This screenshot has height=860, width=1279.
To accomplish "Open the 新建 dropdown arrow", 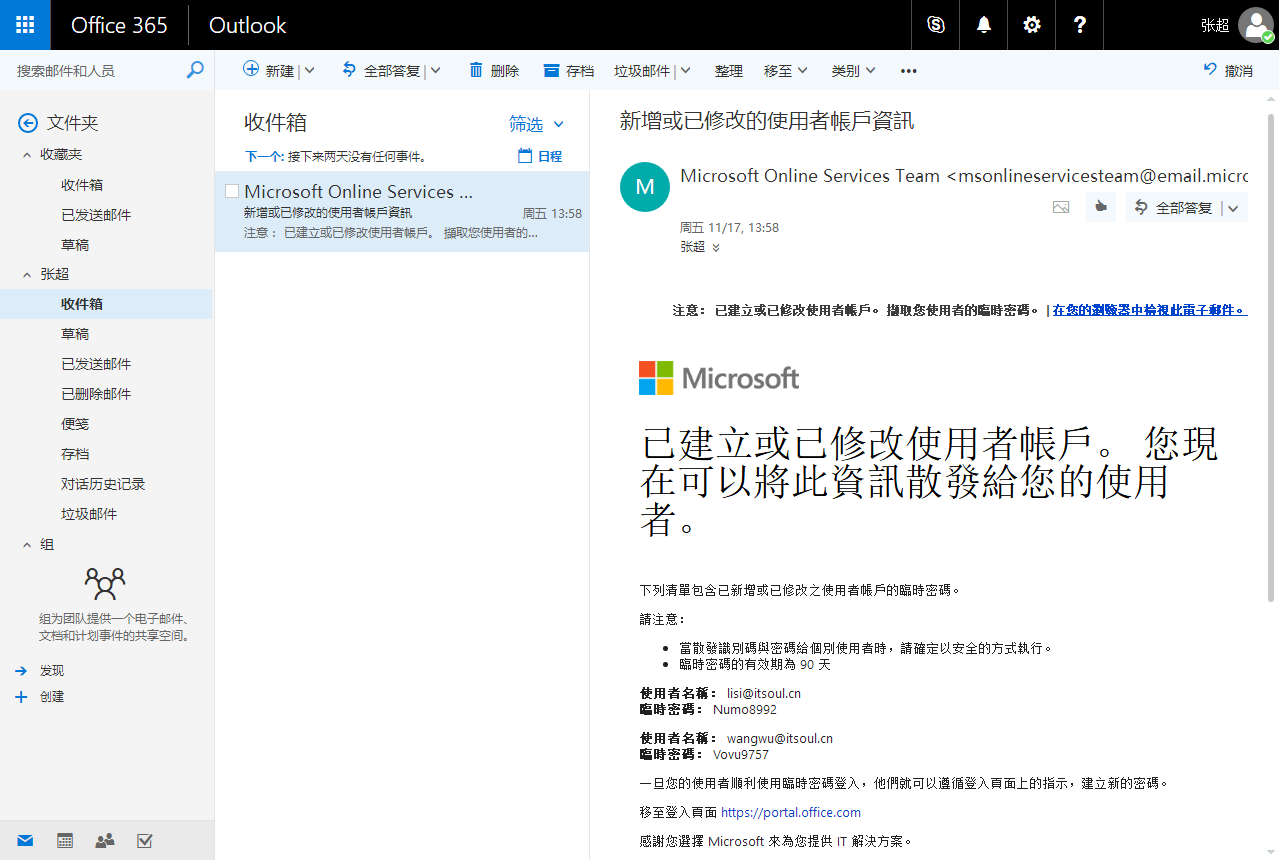I will point(309,70).
